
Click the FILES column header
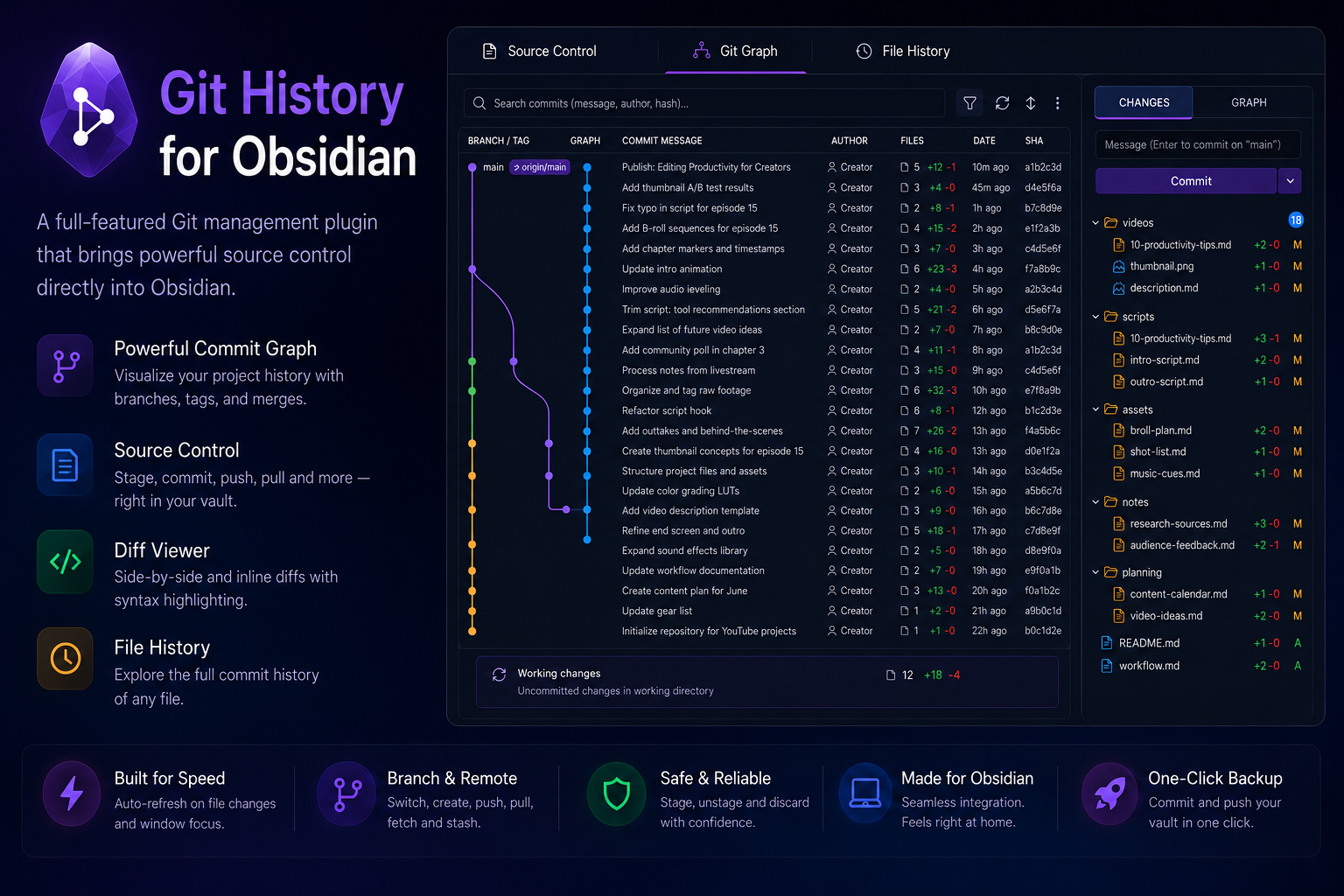(x=912, y=141)
